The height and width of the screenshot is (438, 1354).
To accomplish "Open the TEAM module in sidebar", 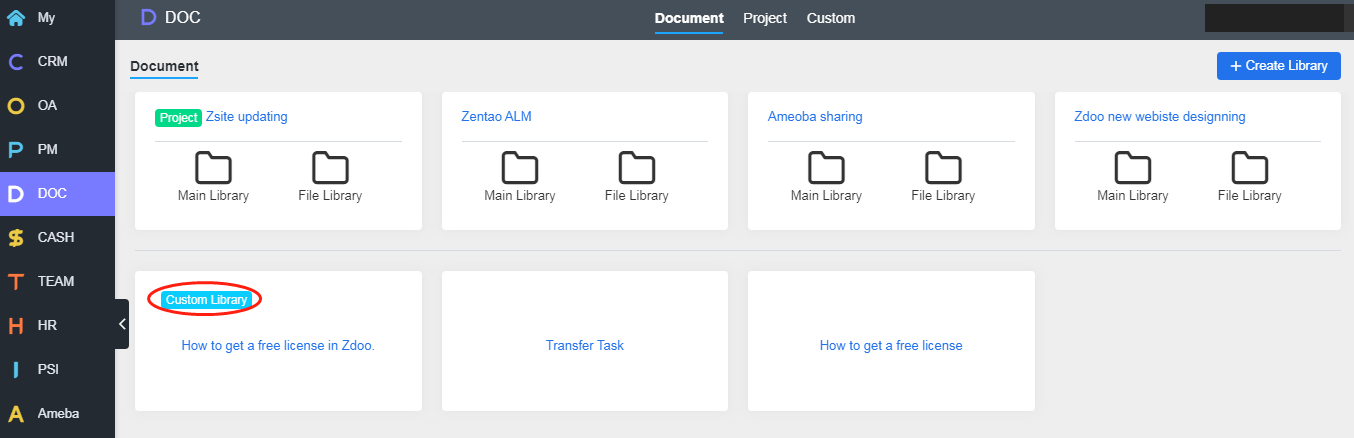I will pos(57,282).
